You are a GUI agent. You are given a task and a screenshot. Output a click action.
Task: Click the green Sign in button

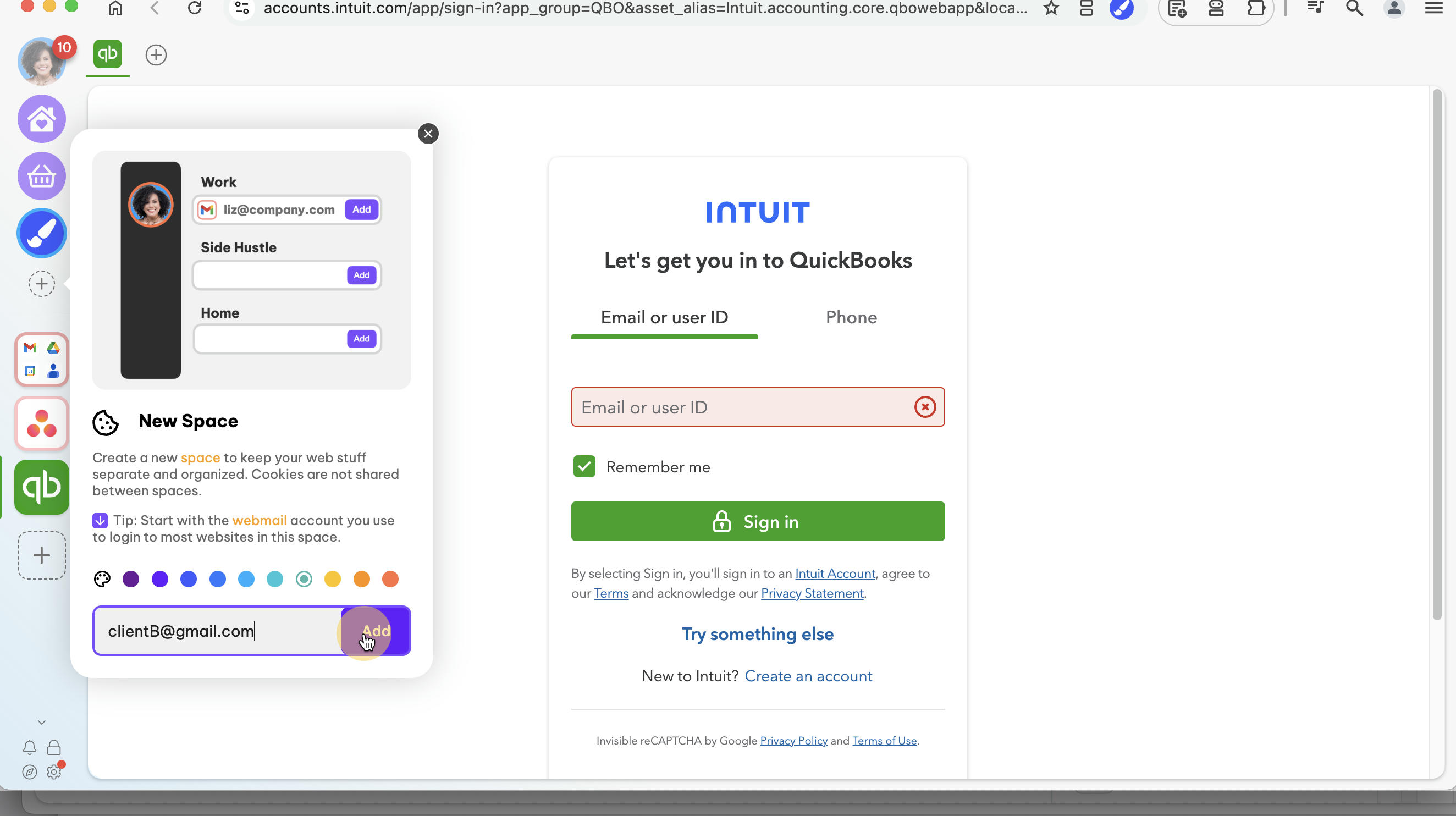(758, 521)
